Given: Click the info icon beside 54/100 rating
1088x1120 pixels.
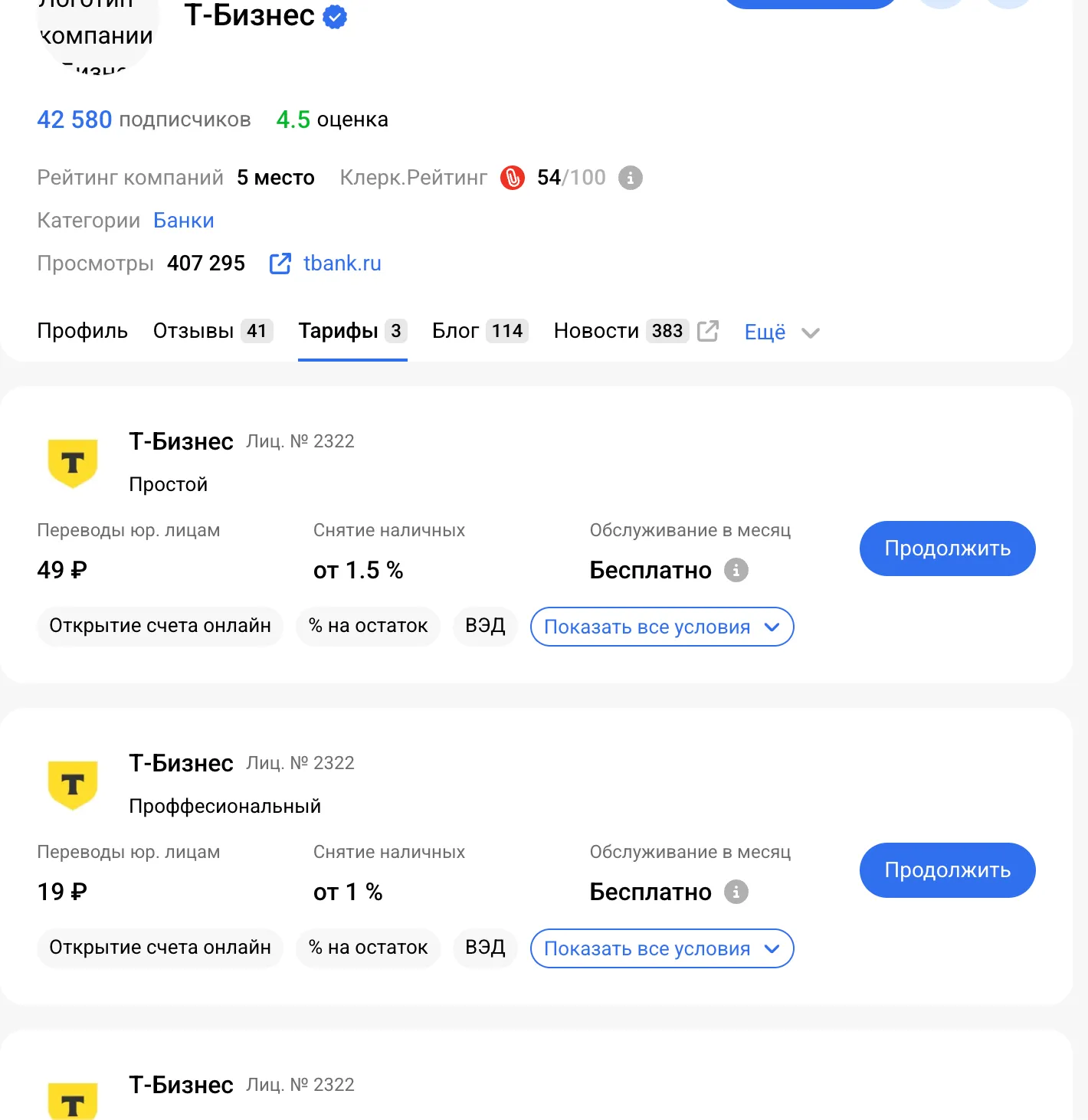Looking at the screenshot, I should pos(630,178).
